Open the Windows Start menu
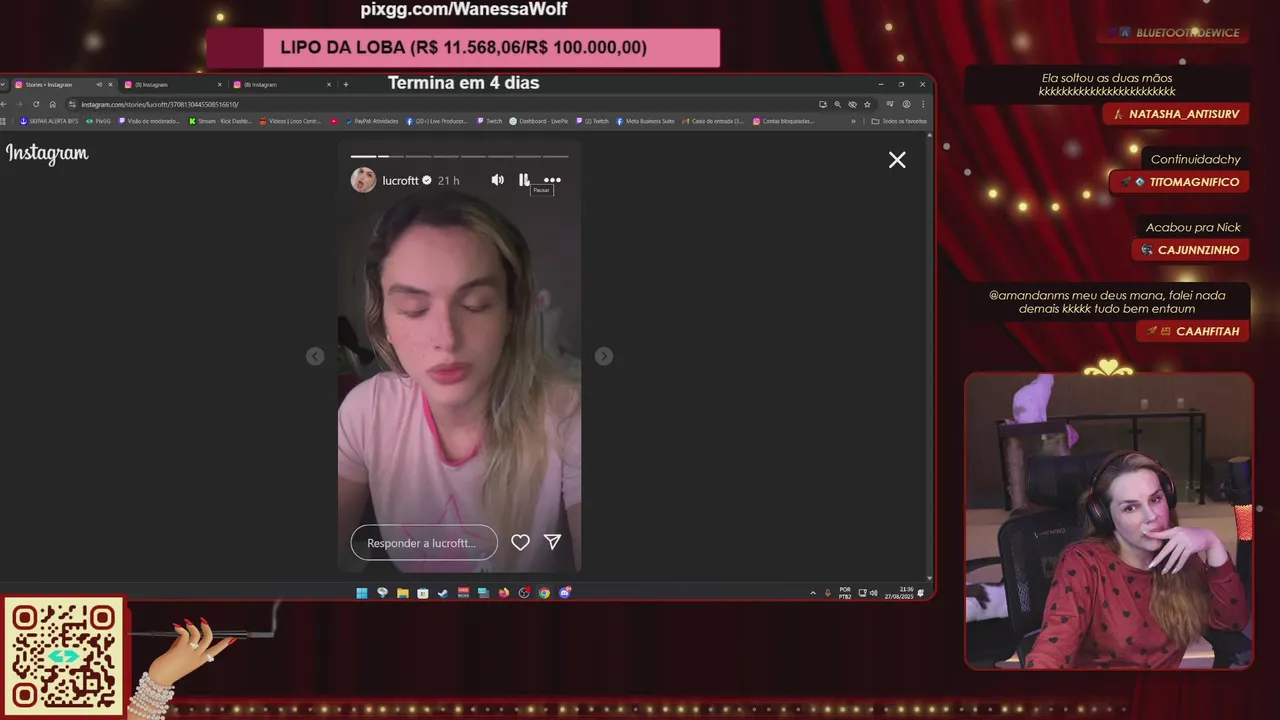The width and height of the screenshot is (1280, 720). click(361, 593)
